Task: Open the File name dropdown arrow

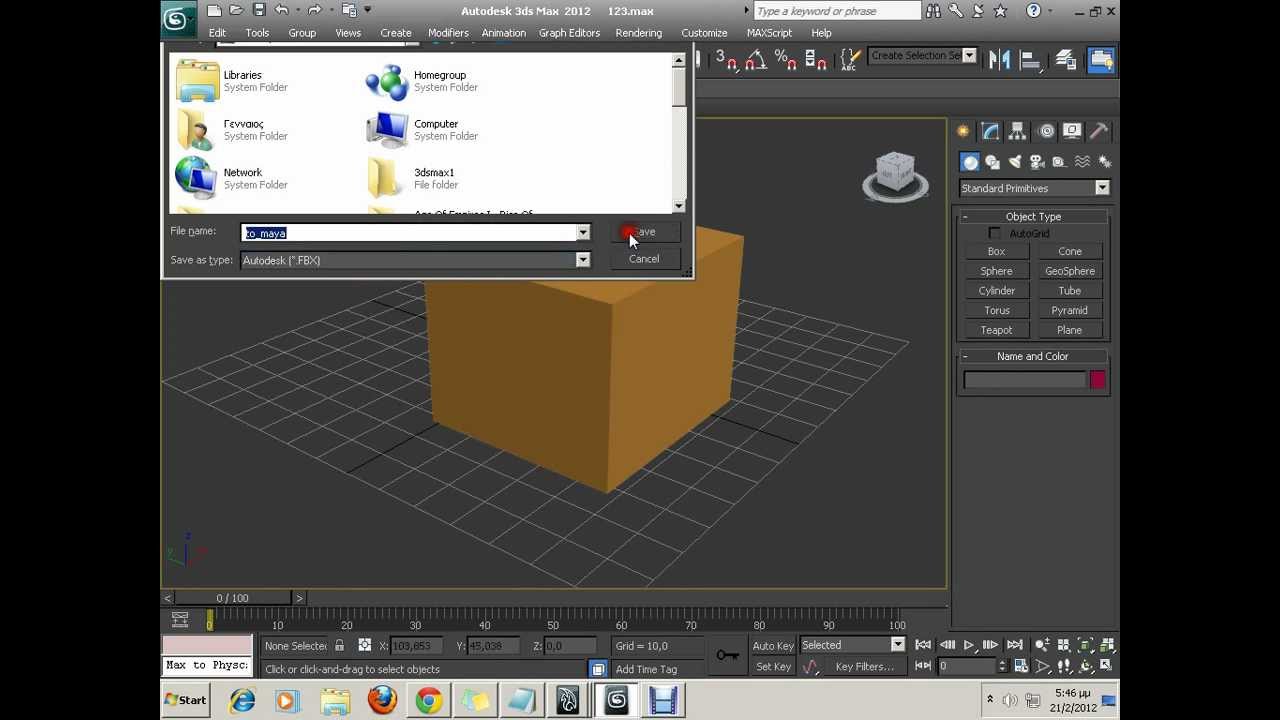Action: point(583,233)
